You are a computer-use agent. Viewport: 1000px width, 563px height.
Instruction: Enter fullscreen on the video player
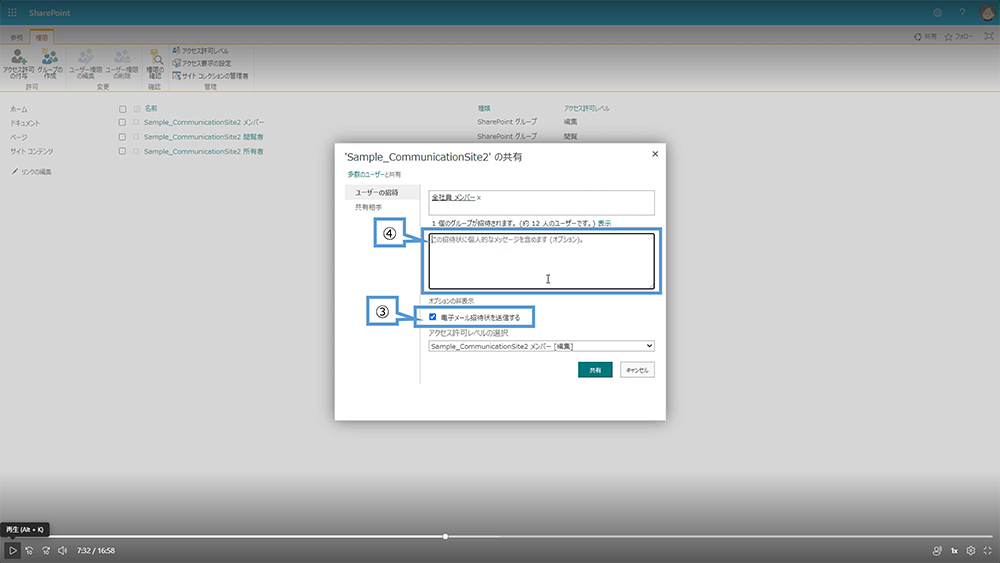(987, 550)
